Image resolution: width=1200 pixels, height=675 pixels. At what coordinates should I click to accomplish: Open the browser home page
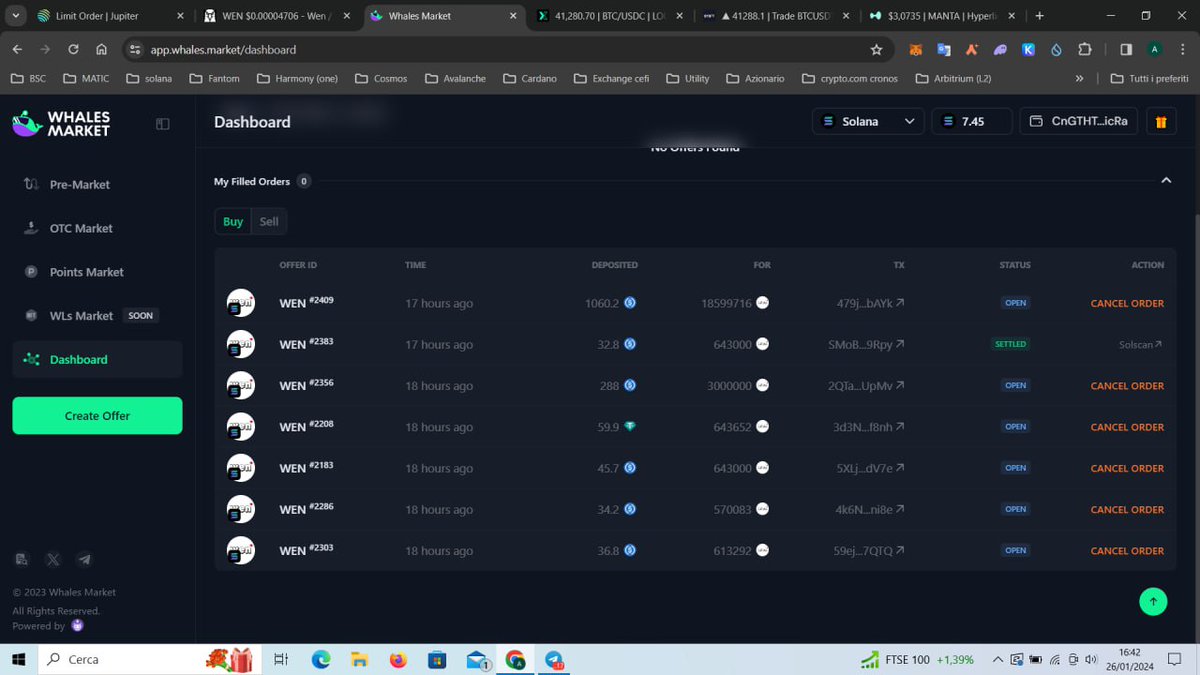pyautogui.click(x=102, y=49)
